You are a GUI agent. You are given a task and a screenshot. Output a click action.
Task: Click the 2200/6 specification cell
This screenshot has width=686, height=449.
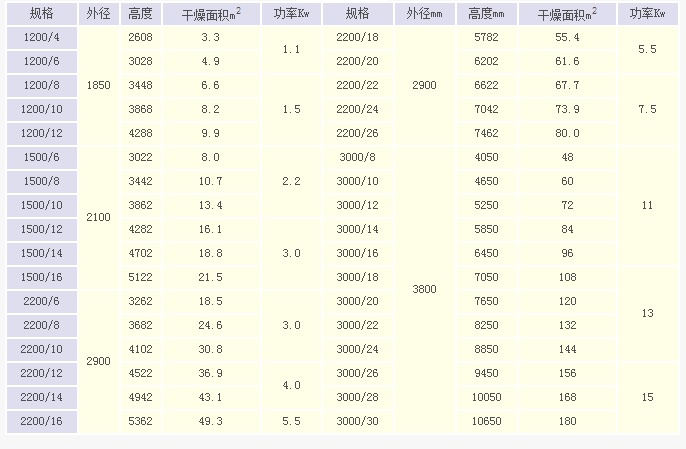click(40, 301)
